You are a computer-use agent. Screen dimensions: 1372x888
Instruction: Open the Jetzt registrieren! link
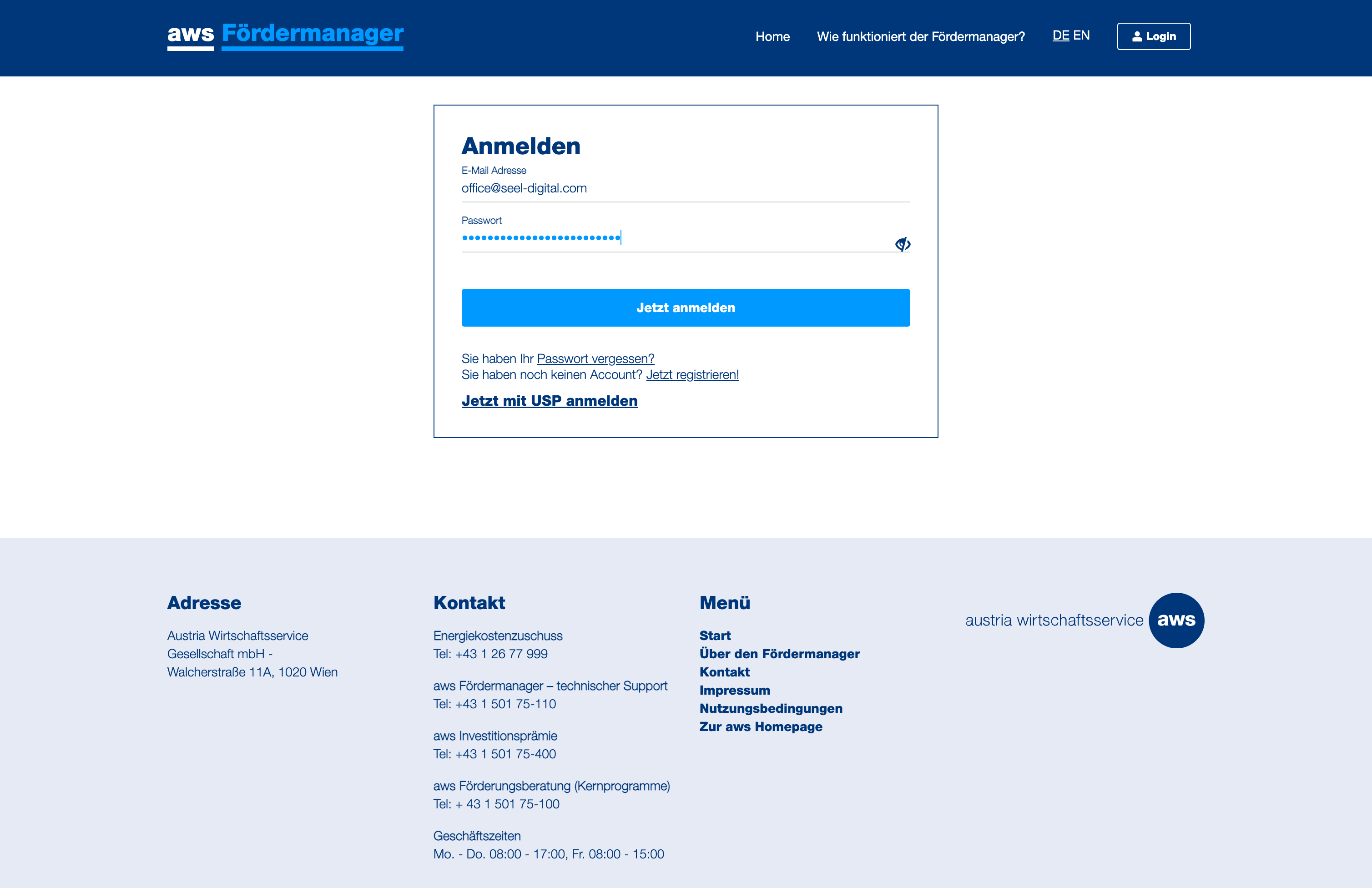click(692, 375)
